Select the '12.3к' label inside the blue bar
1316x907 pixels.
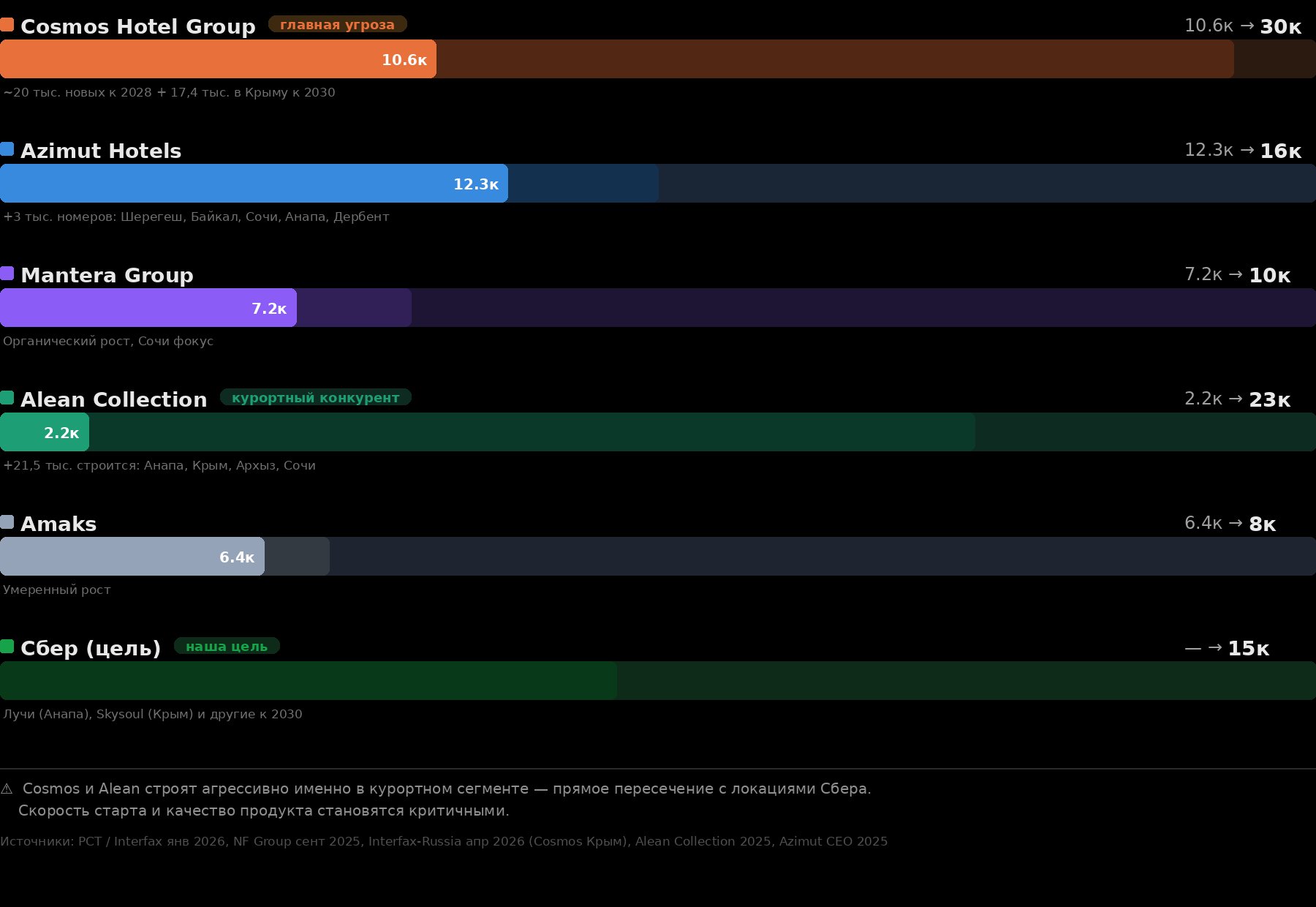(x=476, y=184)
